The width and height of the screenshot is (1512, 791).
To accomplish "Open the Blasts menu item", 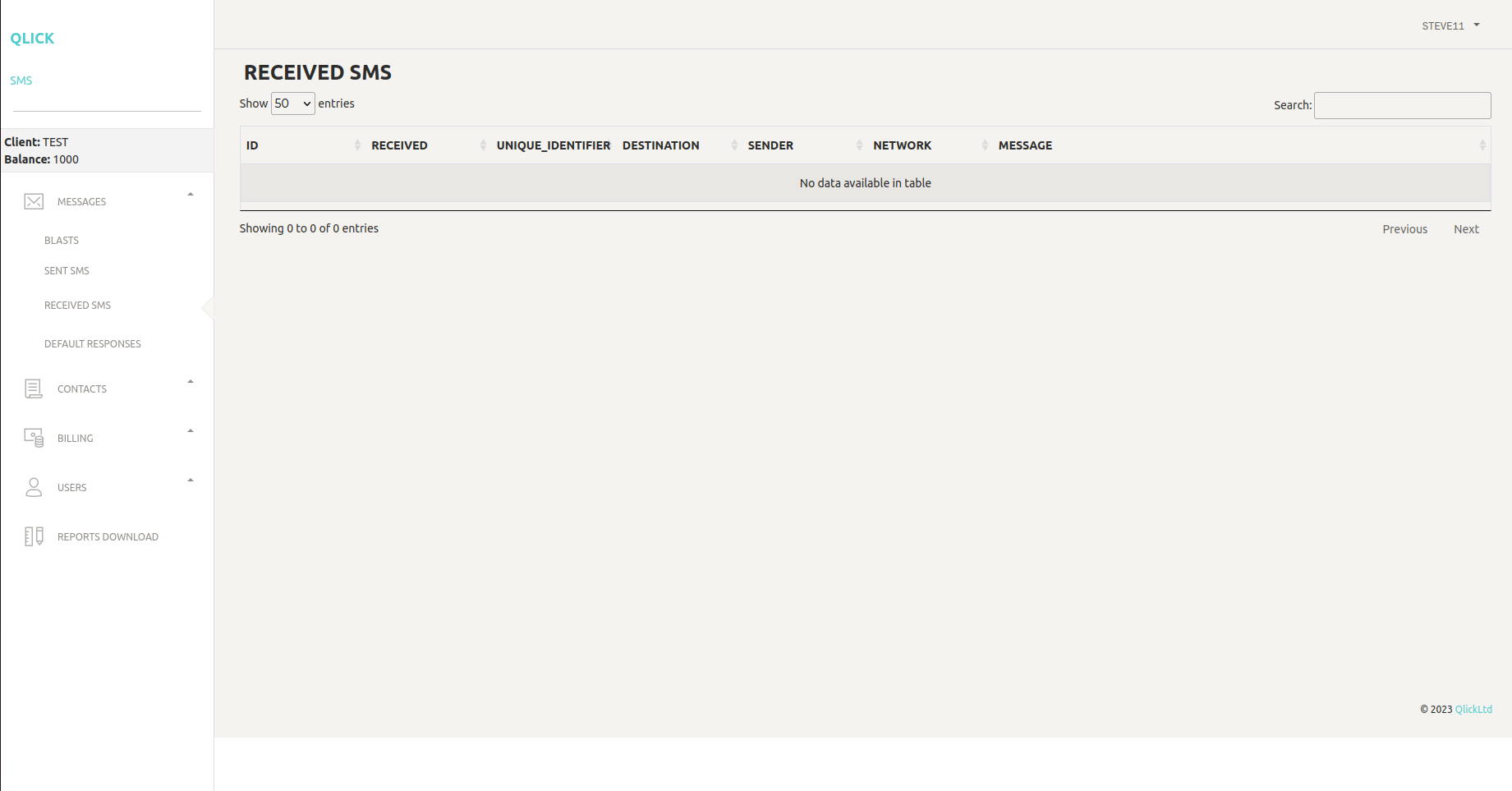I will pyautogui.click(x=62, y=241).
